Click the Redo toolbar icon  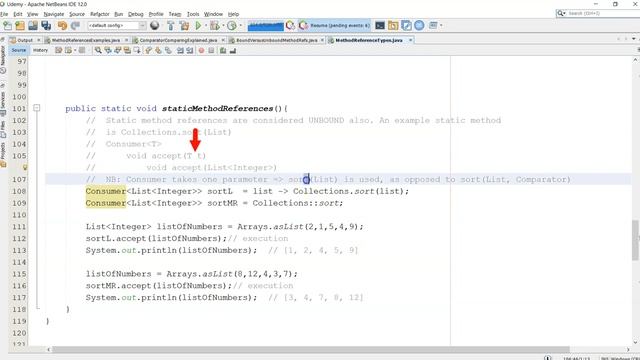tap(75, 26)
